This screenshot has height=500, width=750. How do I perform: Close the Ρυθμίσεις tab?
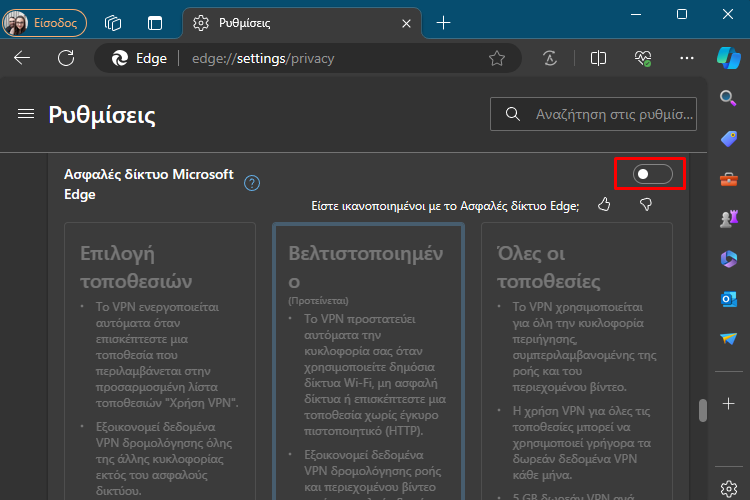406,23
